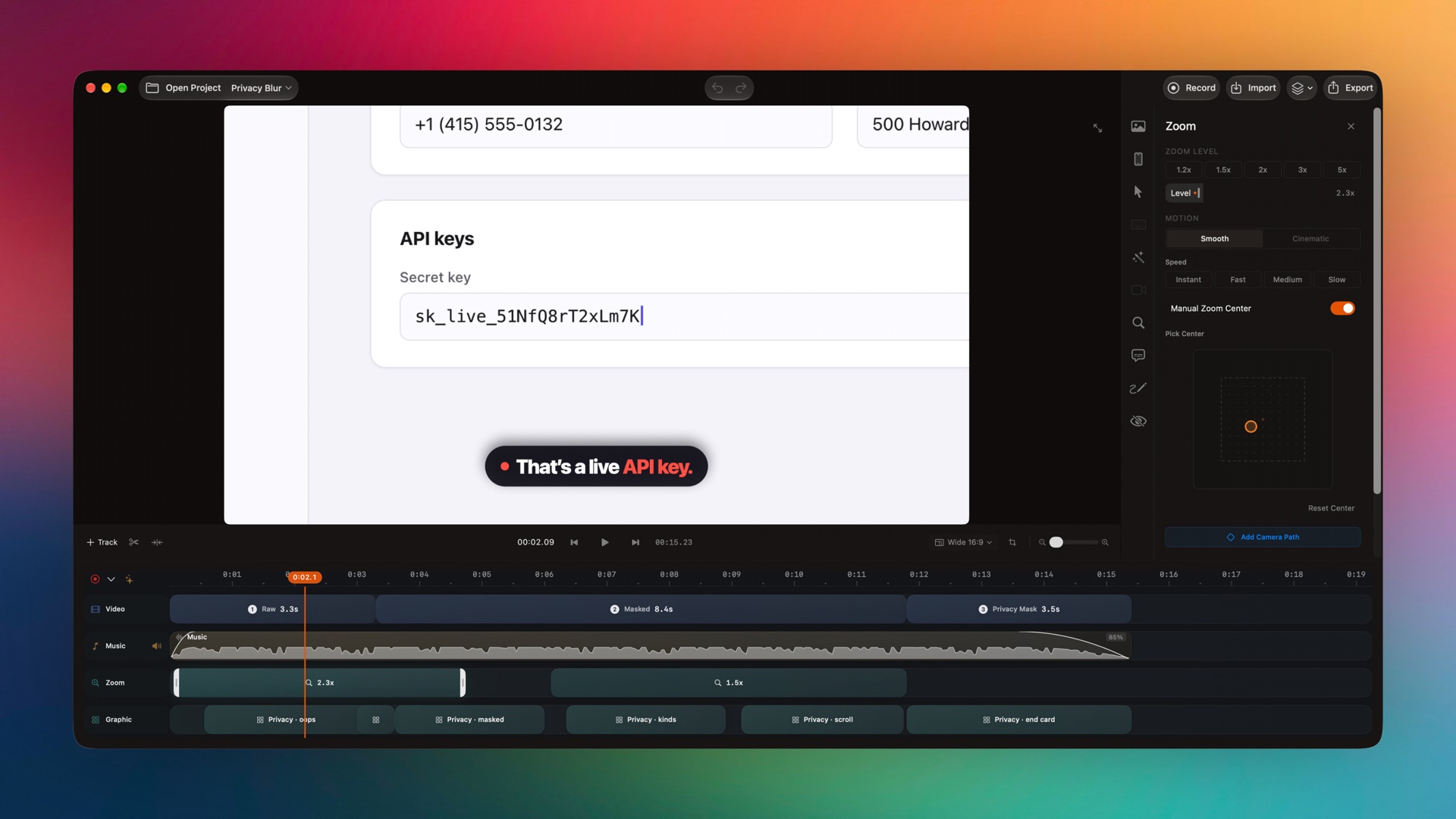
Task: Click the scissors split tool
Action: tap(134, 542)
